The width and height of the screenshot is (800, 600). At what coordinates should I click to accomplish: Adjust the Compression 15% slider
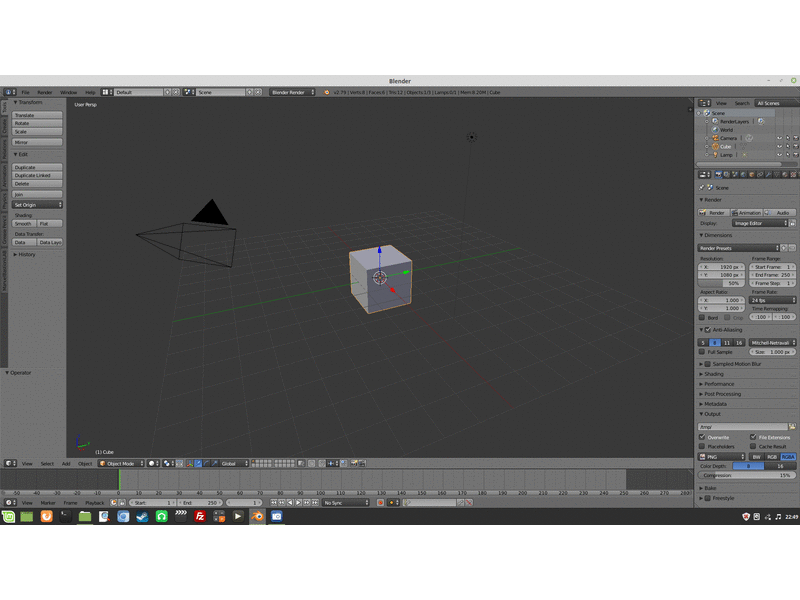pos(746,475)
